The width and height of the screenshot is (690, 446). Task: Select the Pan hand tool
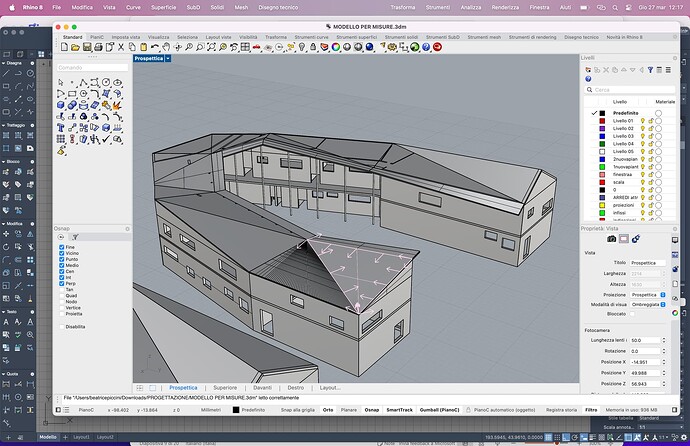(166, 47)
